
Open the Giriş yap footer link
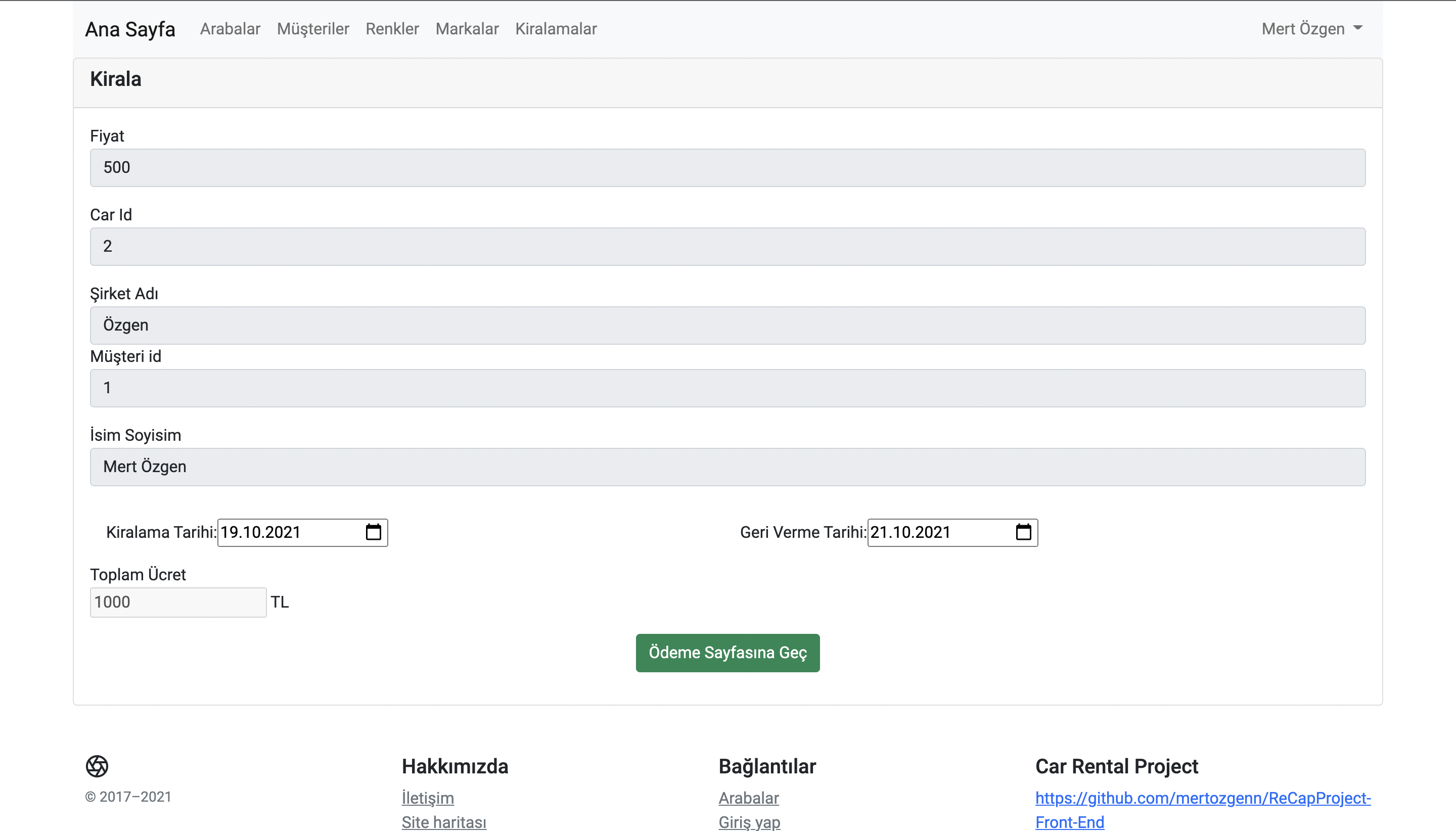[x=749, y=822]
